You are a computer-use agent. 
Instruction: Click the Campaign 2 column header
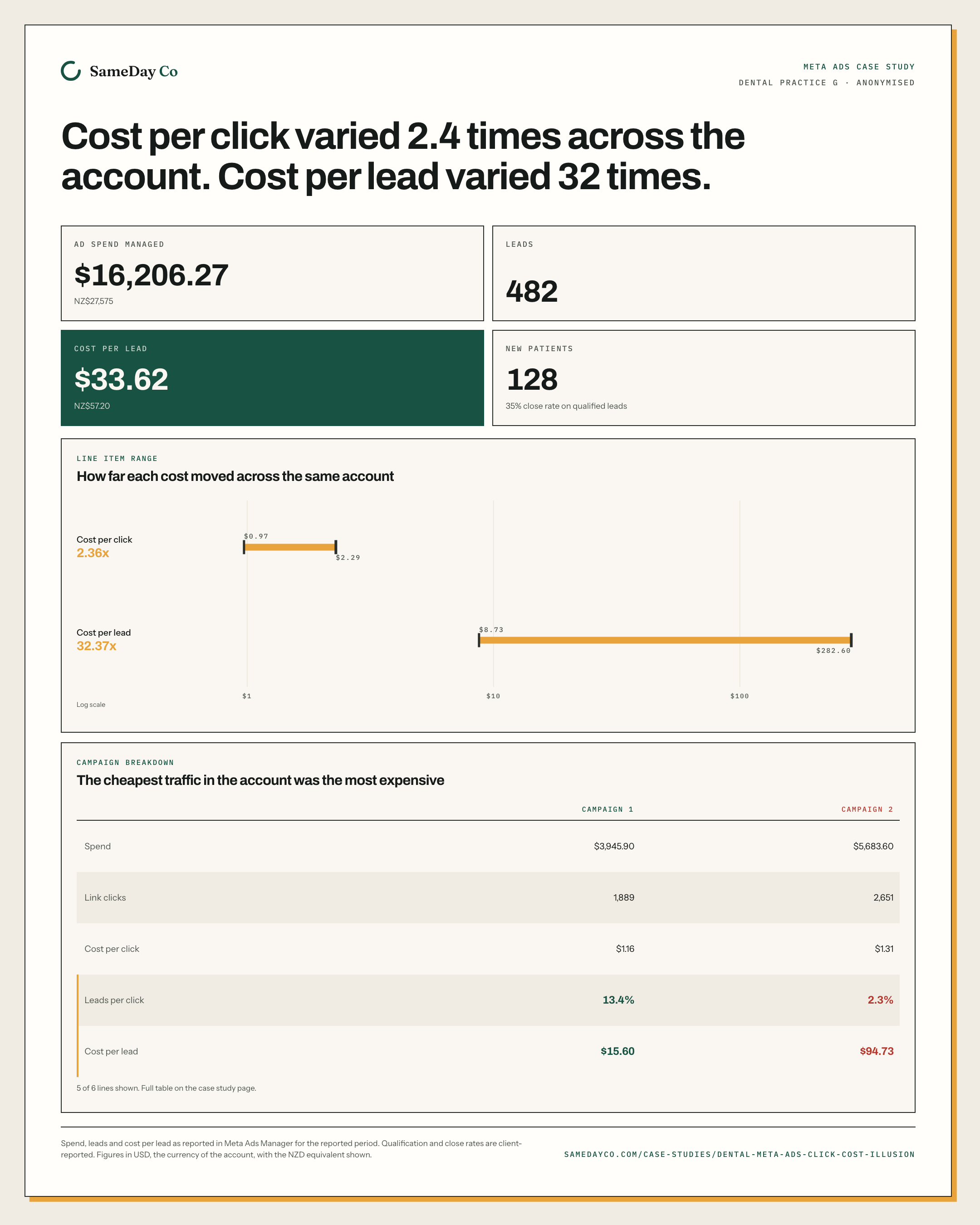pyautogui.click(x=867, y=809)
